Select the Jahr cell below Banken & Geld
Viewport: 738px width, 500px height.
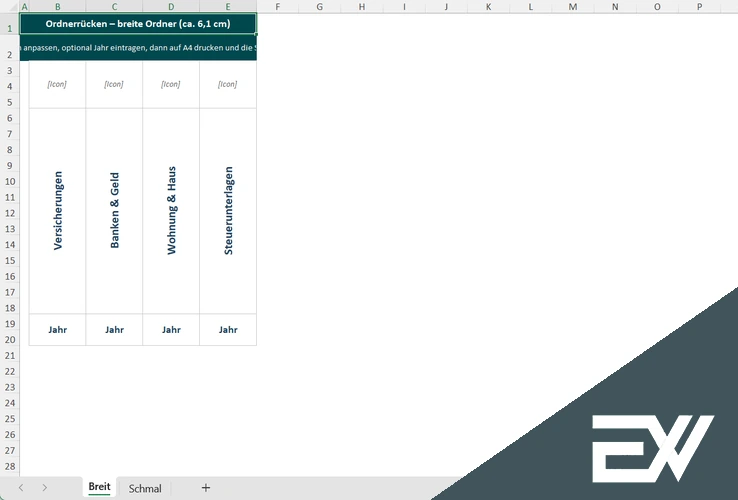tap(114, 330)
